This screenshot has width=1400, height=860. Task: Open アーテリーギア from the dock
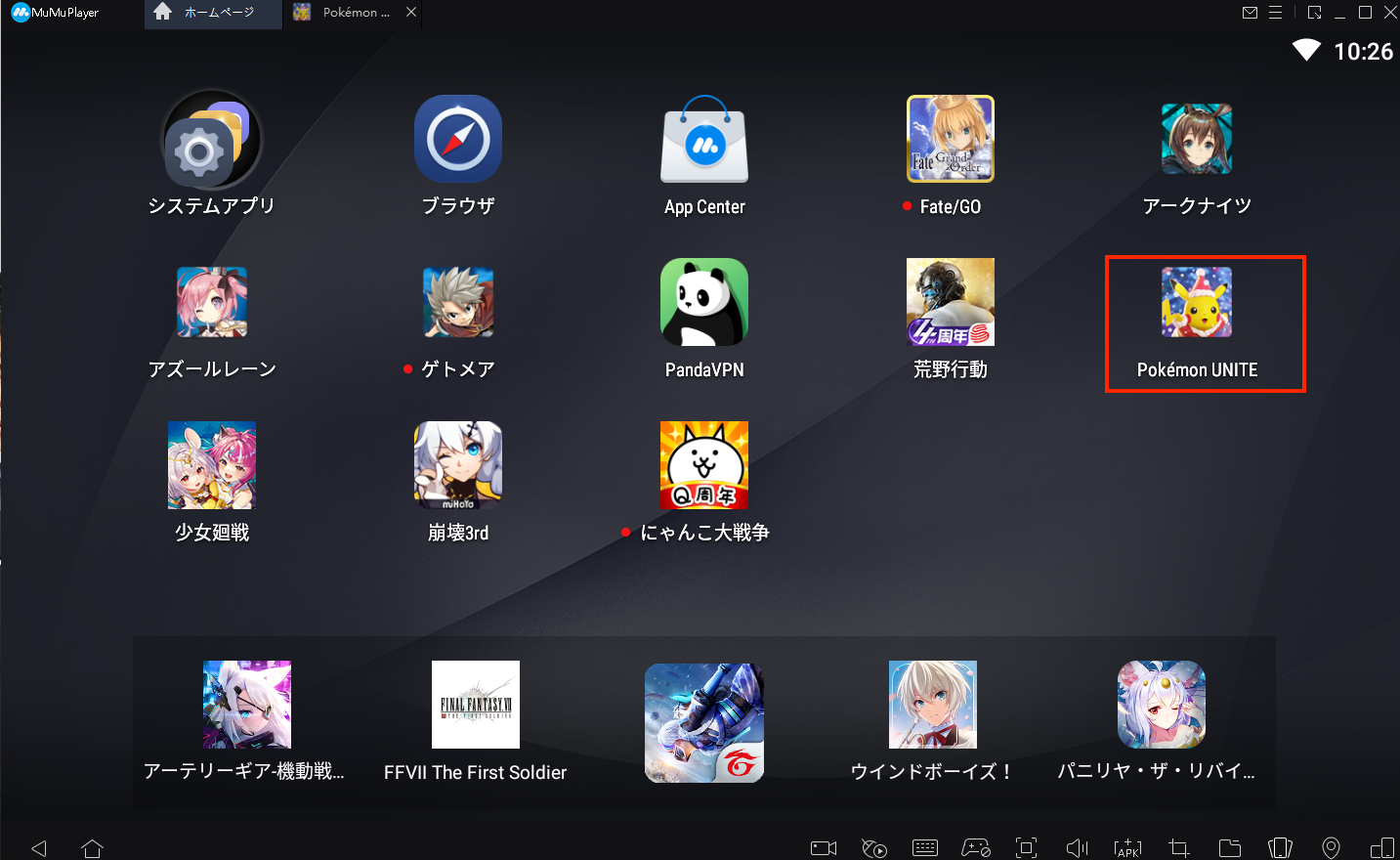coord(247,705)
